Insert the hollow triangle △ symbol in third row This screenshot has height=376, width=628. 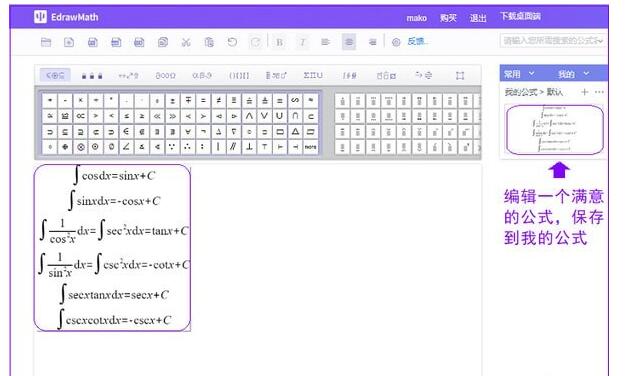click(x=295, y=131)
